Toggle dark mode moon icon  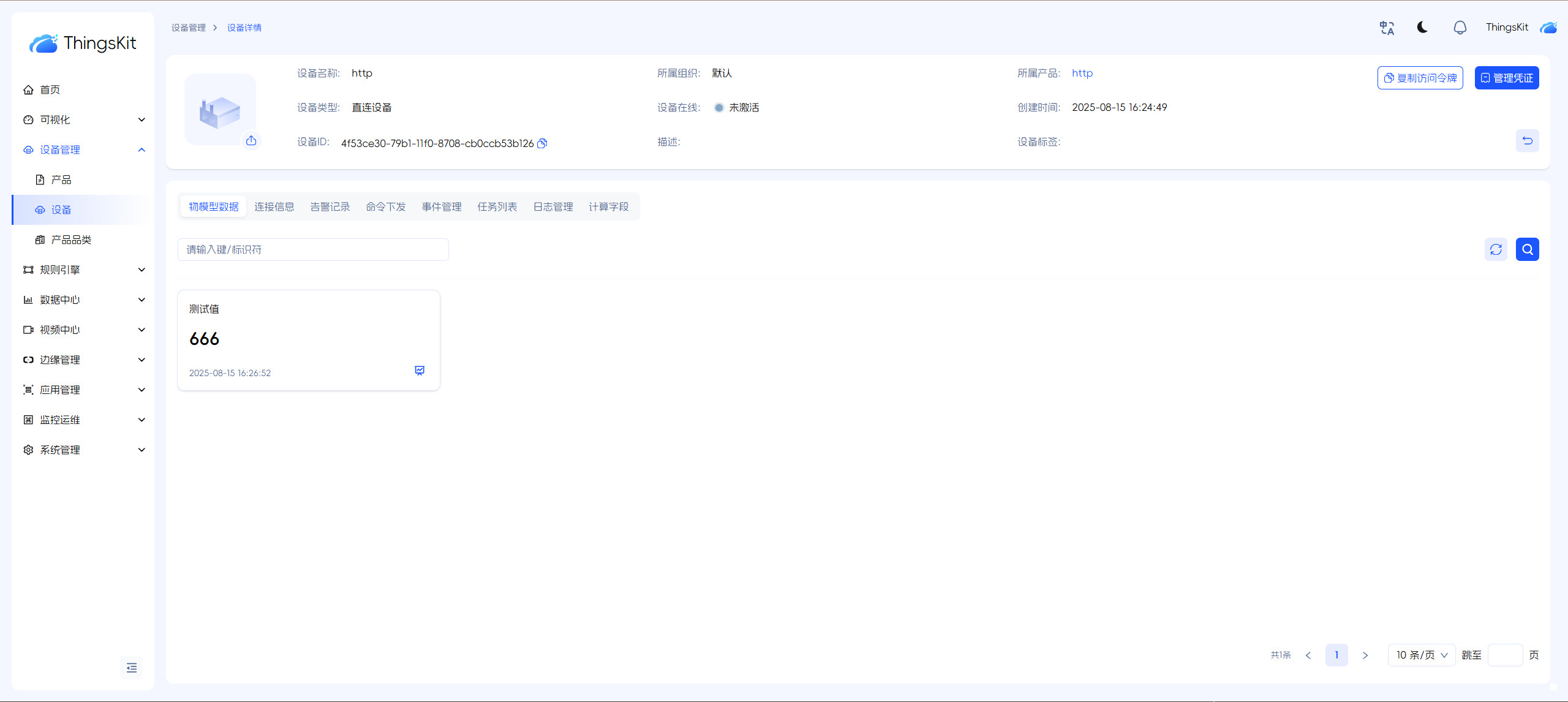1422,28
